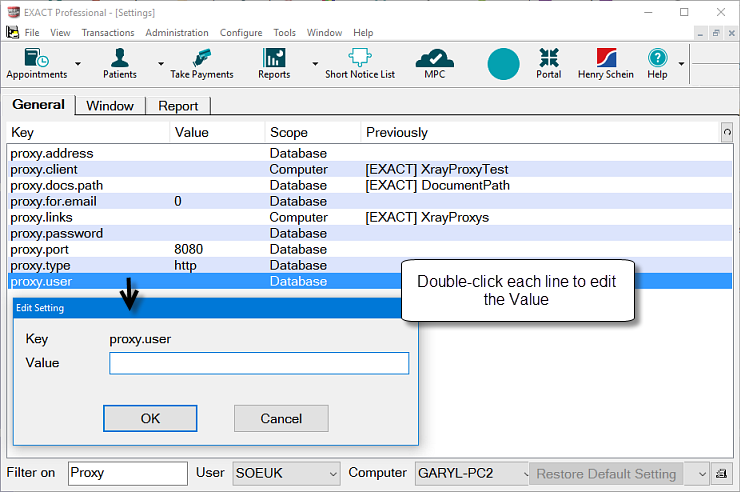Switch to the Window tab
The image size is (740, 492).
(110, 106)
